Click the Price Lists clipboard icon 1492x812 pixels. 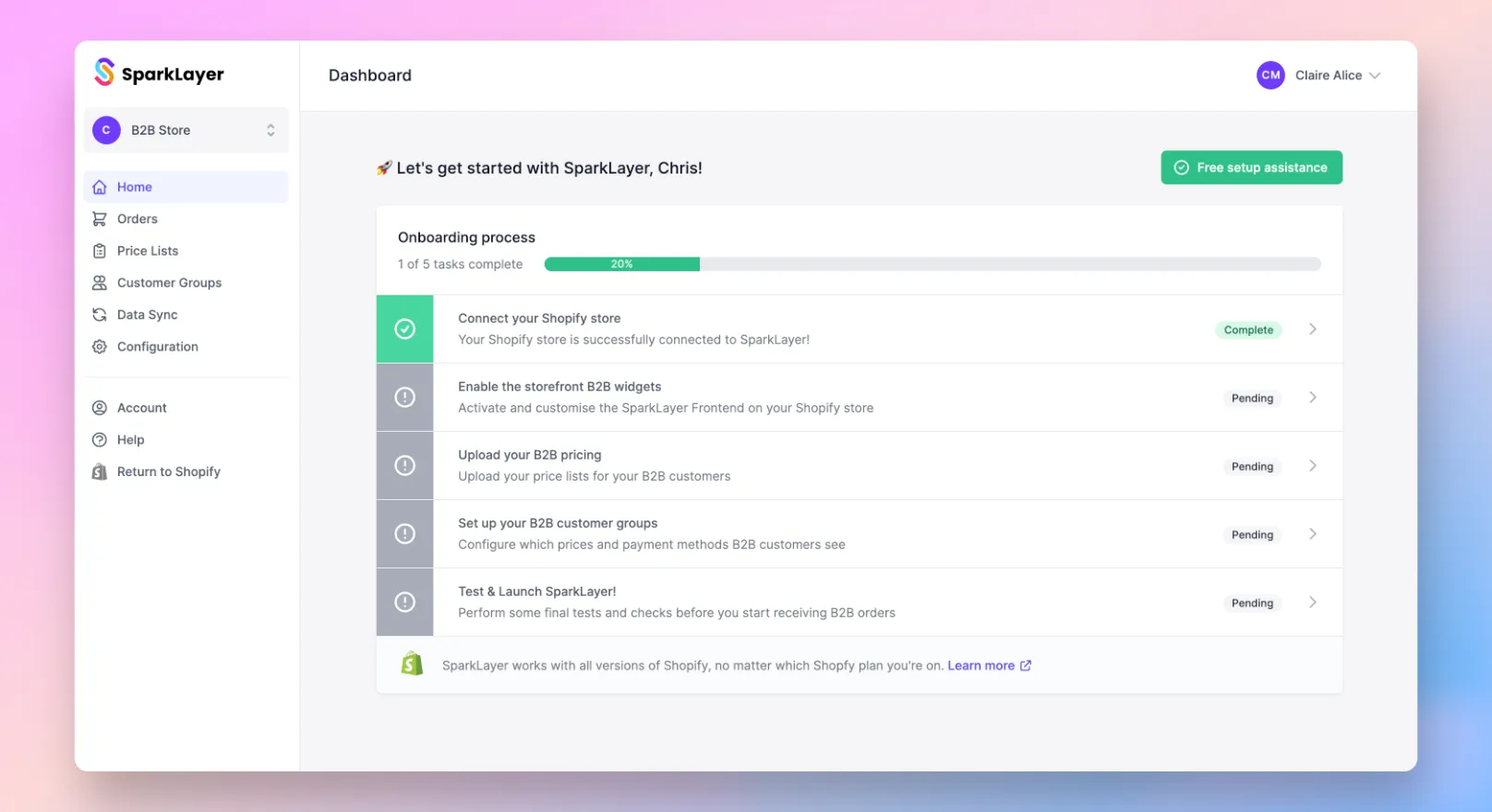(100, 251)
